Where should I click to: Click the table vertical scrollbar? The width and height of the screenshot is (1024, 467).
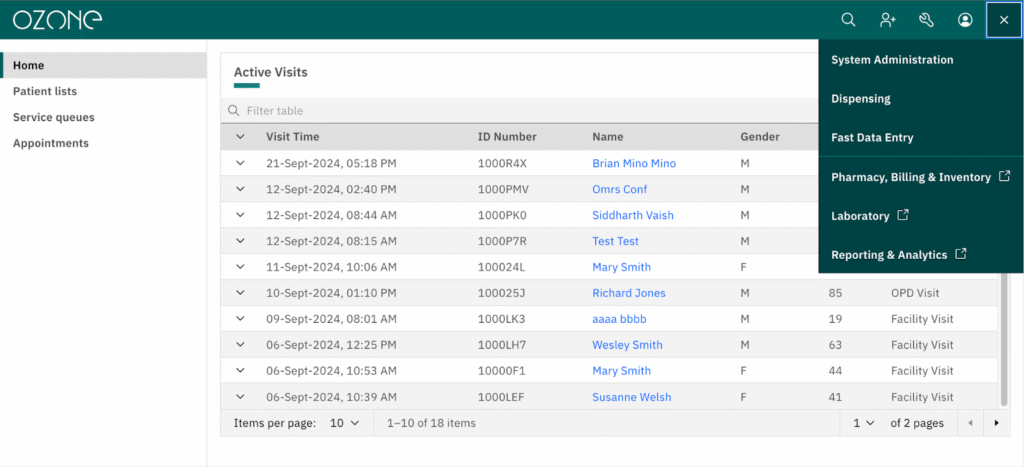tap(1004, 340)
